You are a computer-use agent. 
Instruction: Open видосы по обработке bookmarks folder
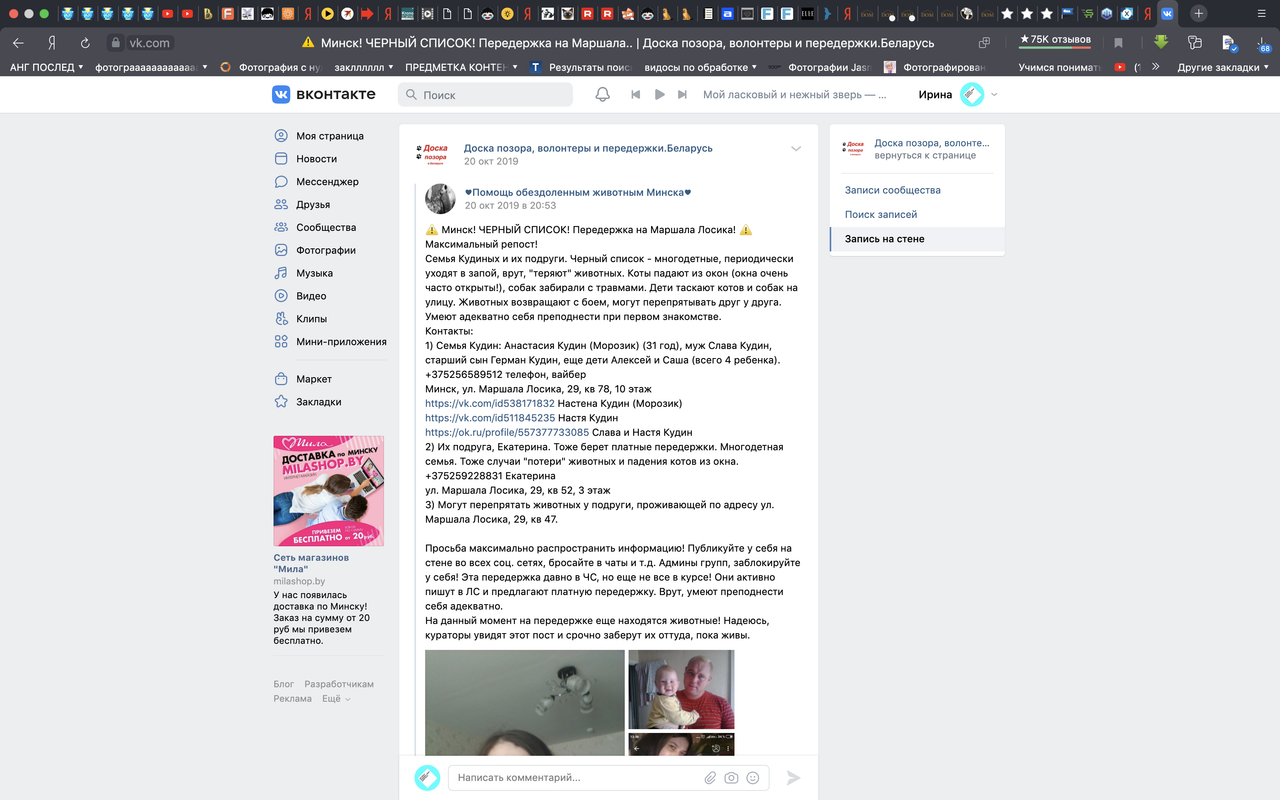702,67
